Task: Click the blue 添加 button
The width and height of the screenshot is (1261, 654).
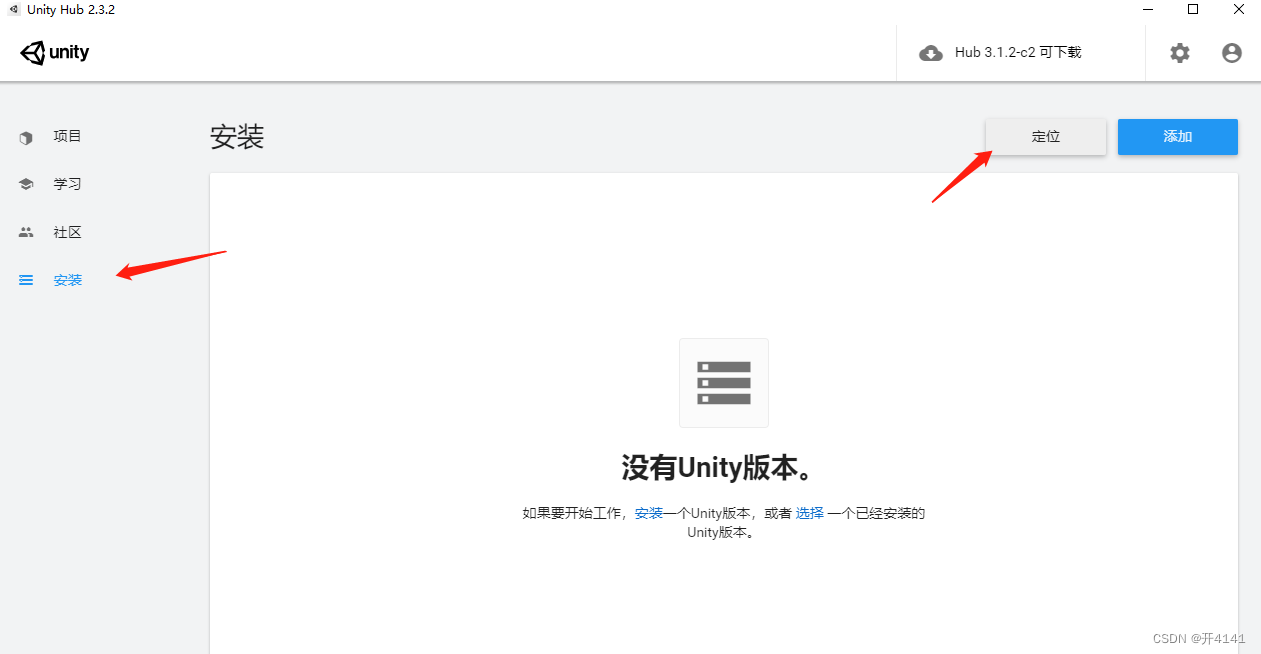Action: [x=1178, y=137]
